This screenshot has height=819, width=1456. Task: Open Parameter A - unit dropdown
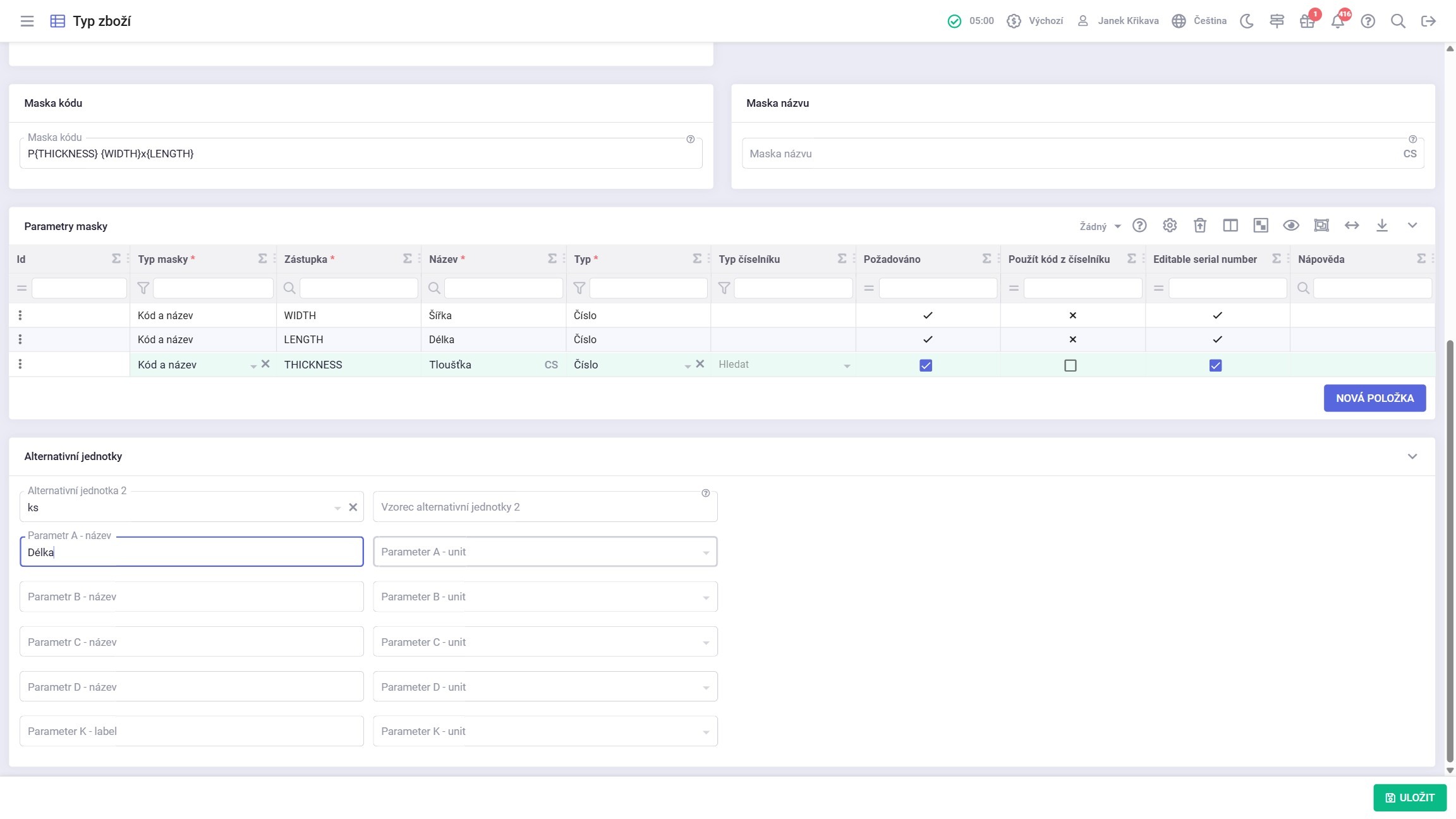click(x=545, y=552)
